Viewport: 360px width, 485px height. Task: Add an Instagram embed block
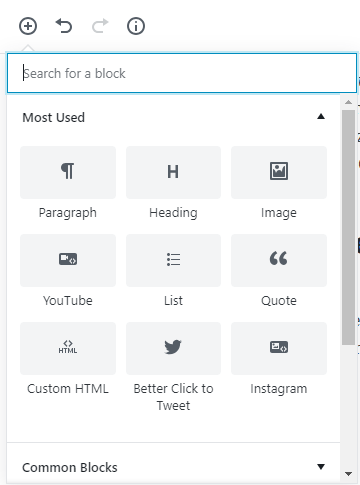279,359
